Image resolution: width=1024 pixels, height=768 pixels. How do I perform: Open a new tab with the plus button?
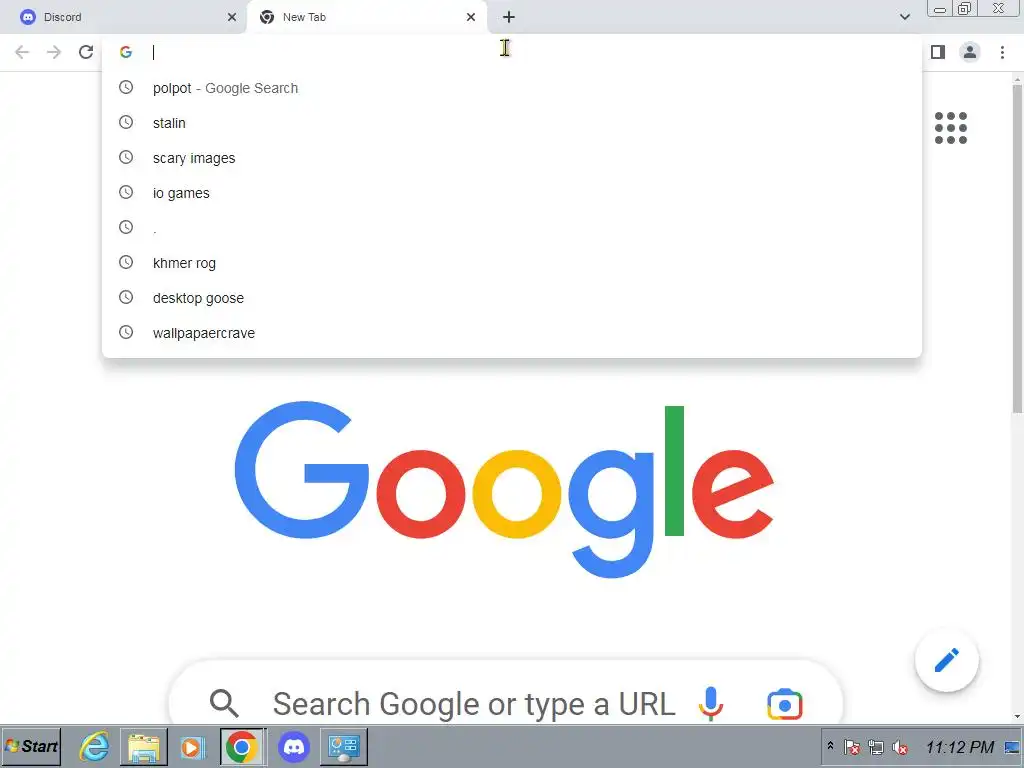pyautogui.click(x=509, y=17)
